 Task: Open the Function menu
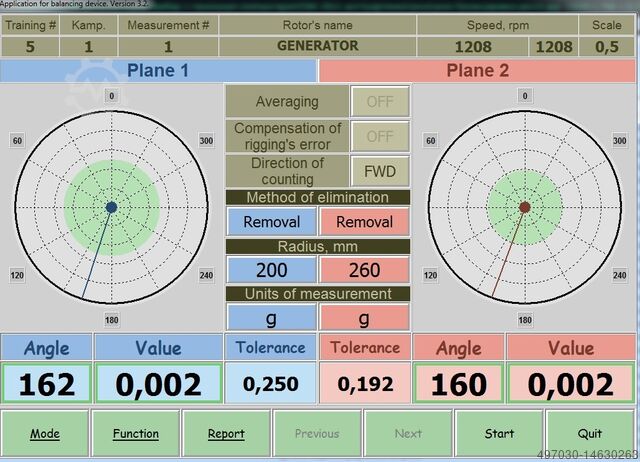135,433
